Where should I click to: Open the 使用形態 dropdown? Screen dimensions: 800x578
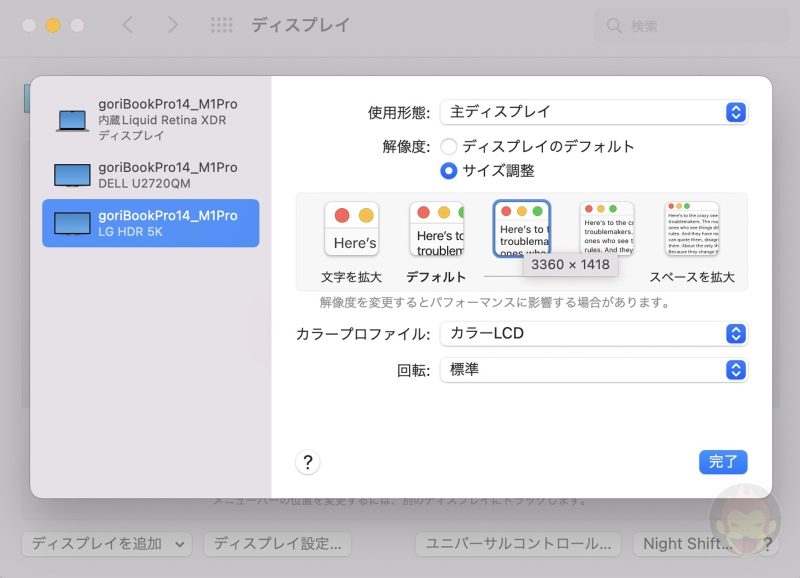pyautogui.click(x=594, y=112)
